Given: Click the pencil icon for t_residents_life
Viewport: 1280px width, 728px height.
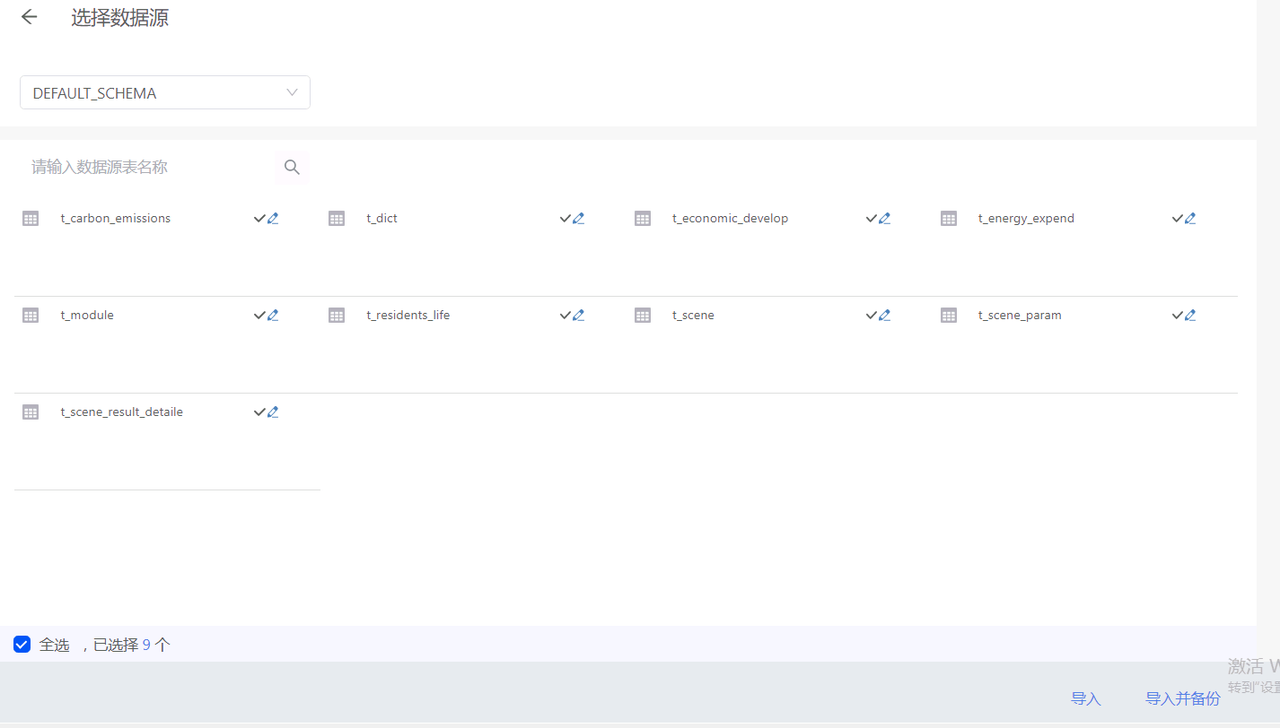Looking at the screenshot, I should coord(579,315).
